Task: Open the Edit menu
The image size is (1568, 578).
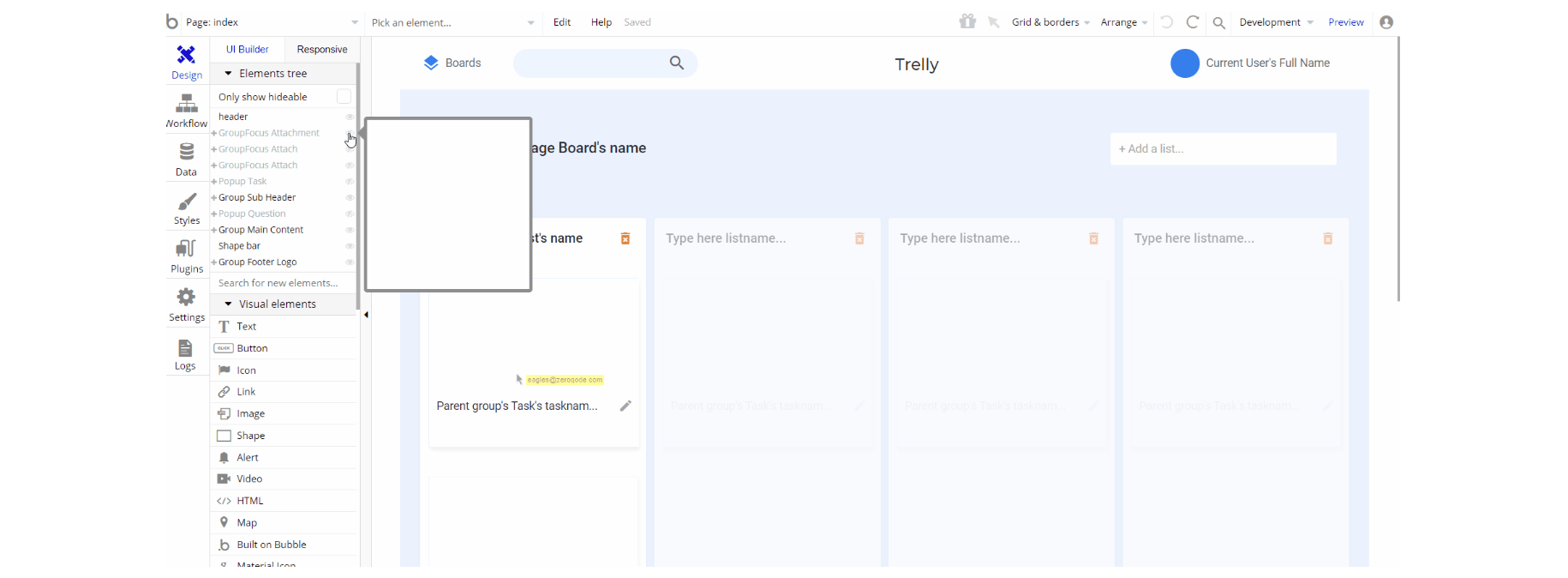Action: click(x=562, y=22)
